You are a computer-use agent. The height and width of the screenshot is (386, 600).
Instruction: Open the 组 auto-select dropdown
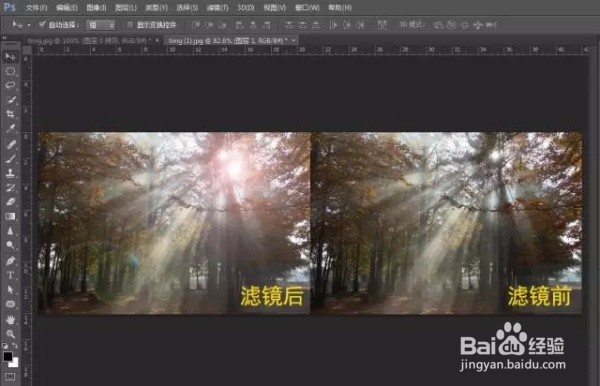coord(100,25)
